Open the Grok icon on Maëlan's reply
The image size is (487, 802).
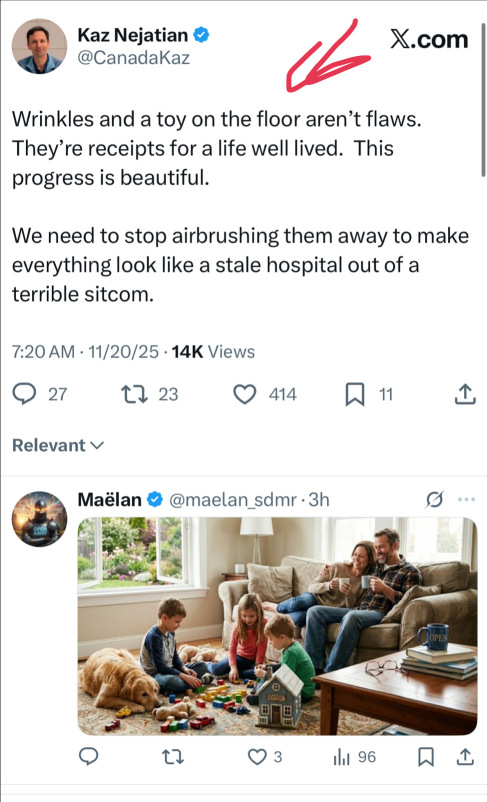(434, 500)
